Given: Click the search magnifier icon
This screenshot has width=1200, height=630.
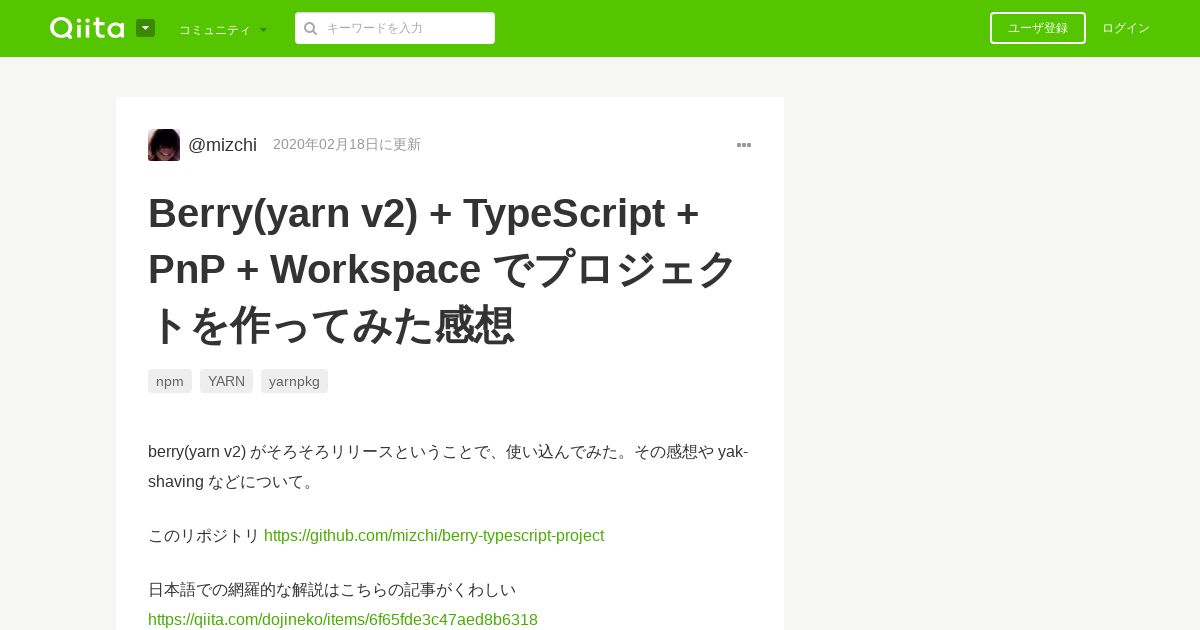Looking at the screenshot, I should 311,28.
